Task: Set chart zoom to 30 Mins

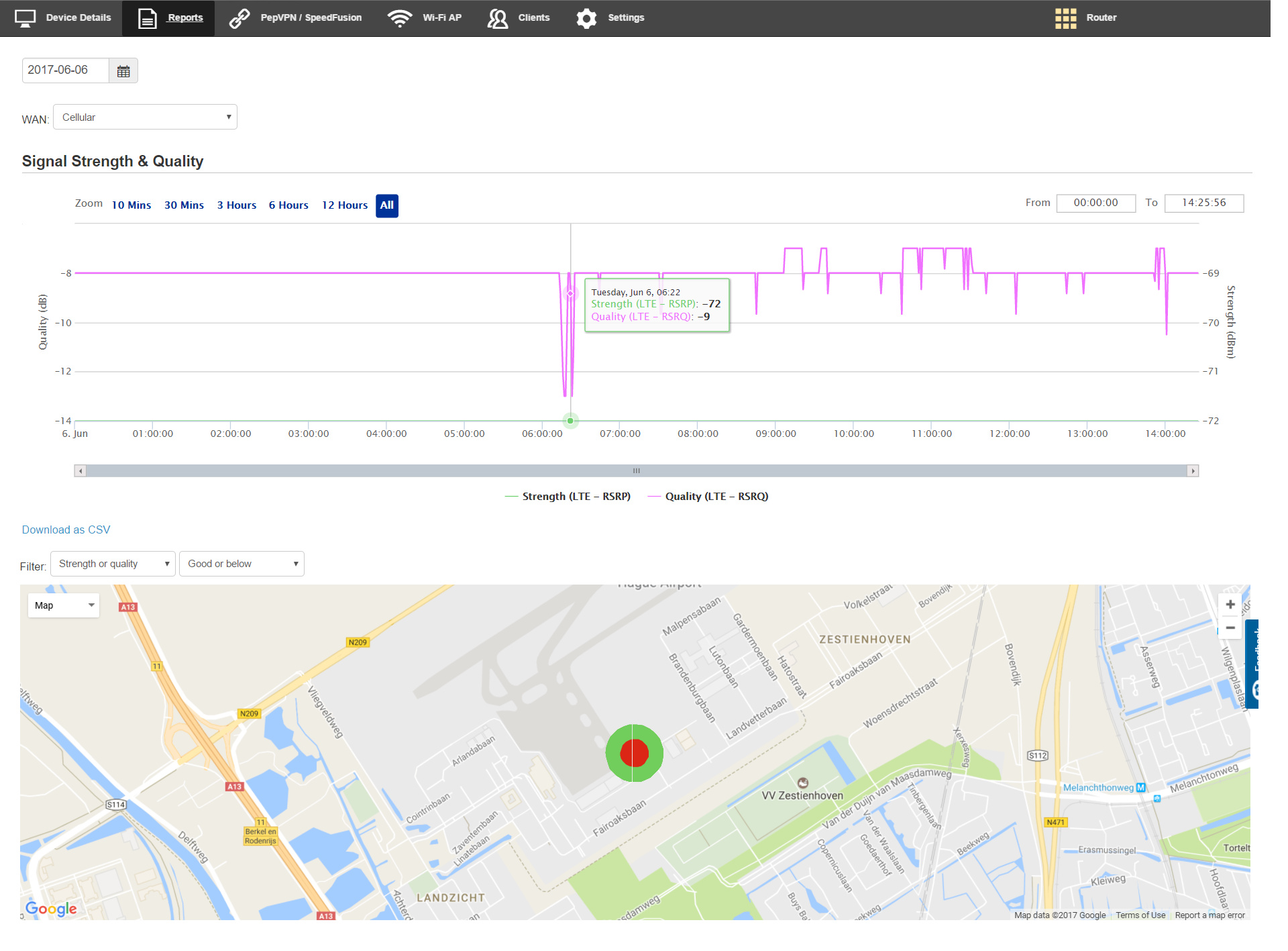Action: point(184,205)
